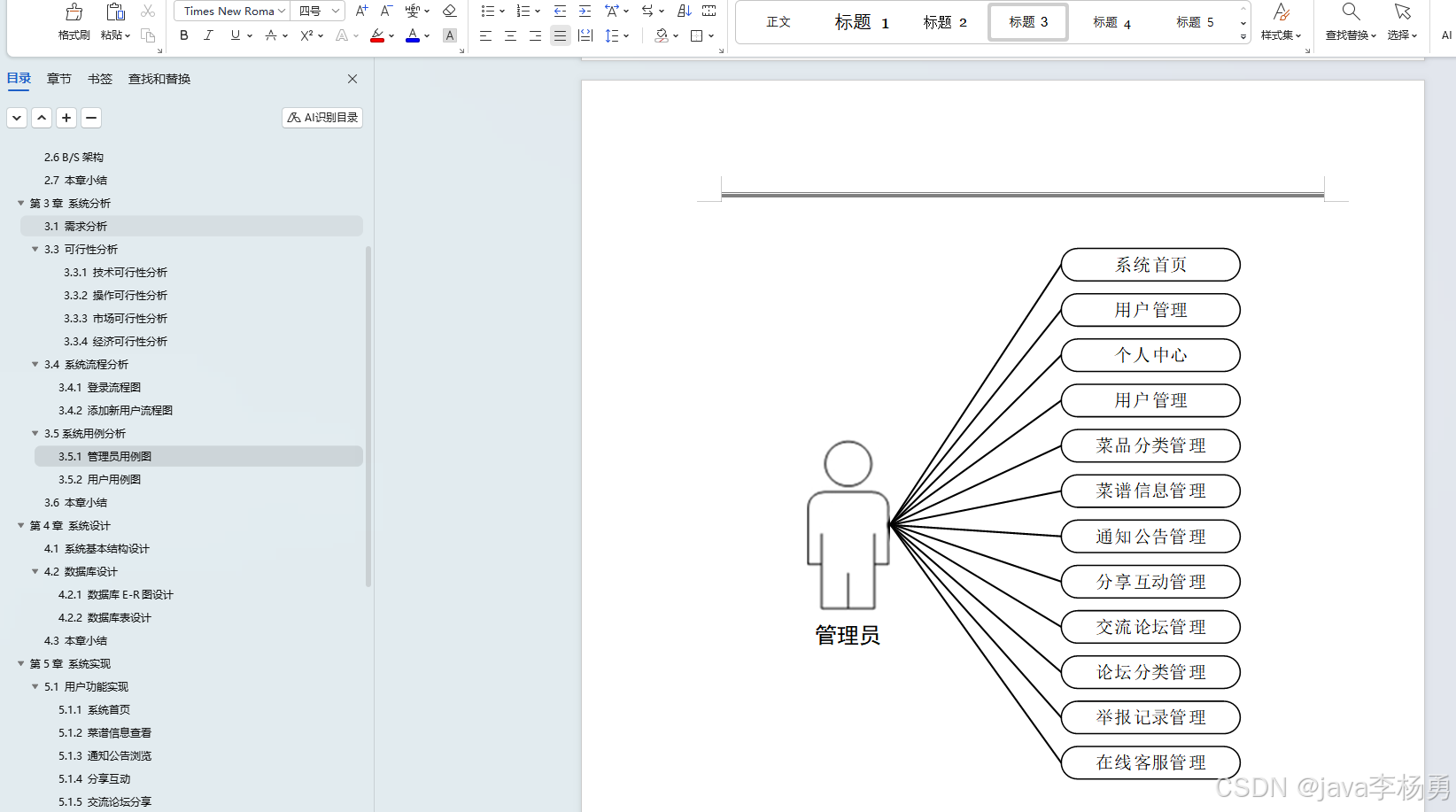
Task: Click the justify alignment icon
Action: [x=560, y=35]
